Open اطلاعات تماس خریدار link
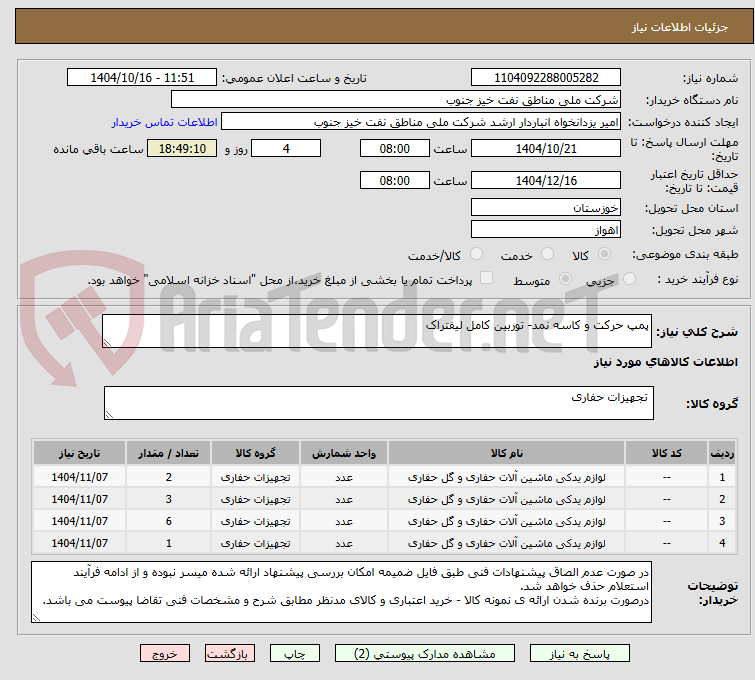This screenshot has width=755, height=680. [165, 122]
